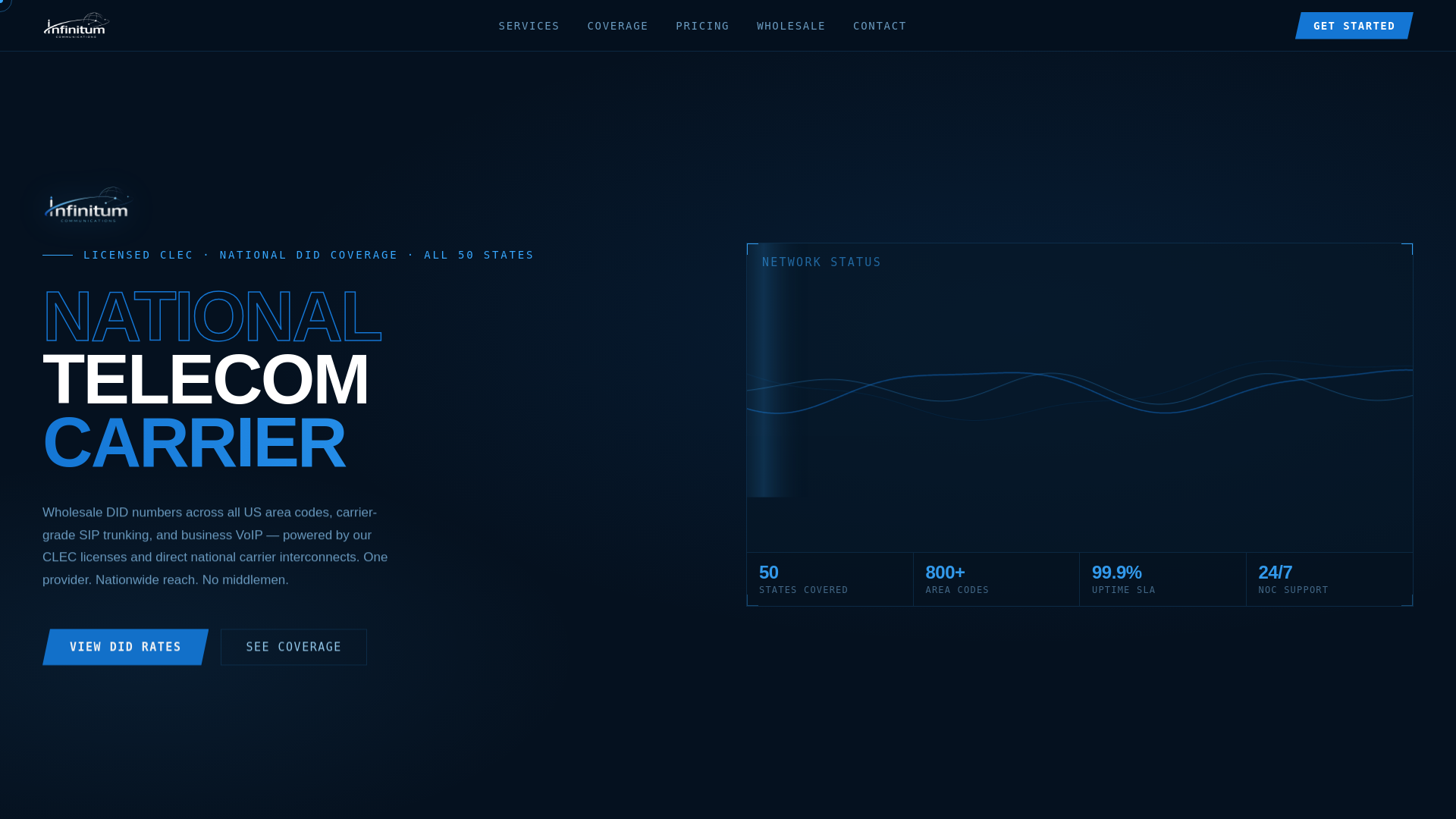Click the 800+ Area Codes stat
This screenshot has width=1456, height=819.
pyautogui.click(x=996, y=579)
